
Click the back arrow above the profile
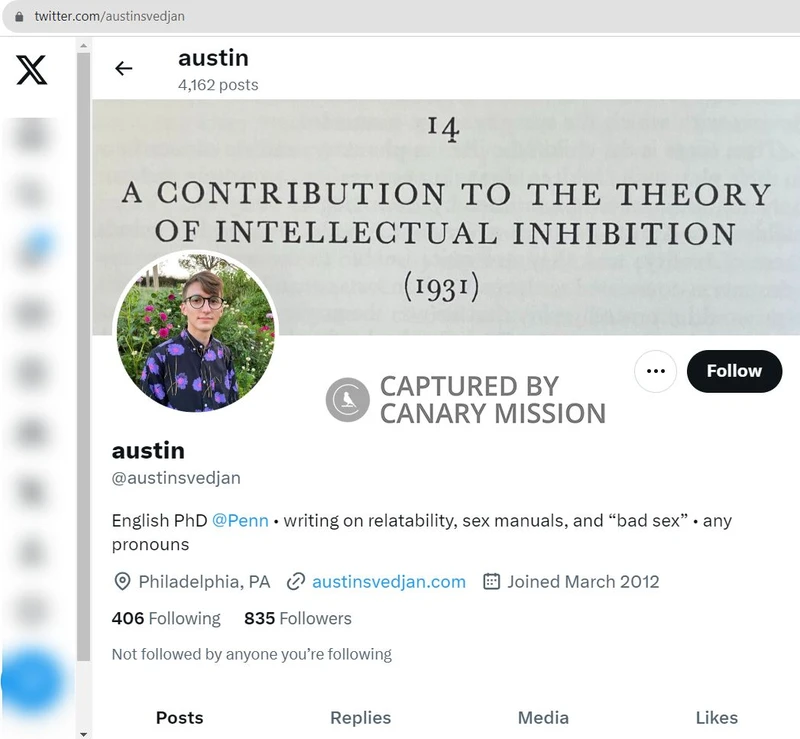[123, 68]
